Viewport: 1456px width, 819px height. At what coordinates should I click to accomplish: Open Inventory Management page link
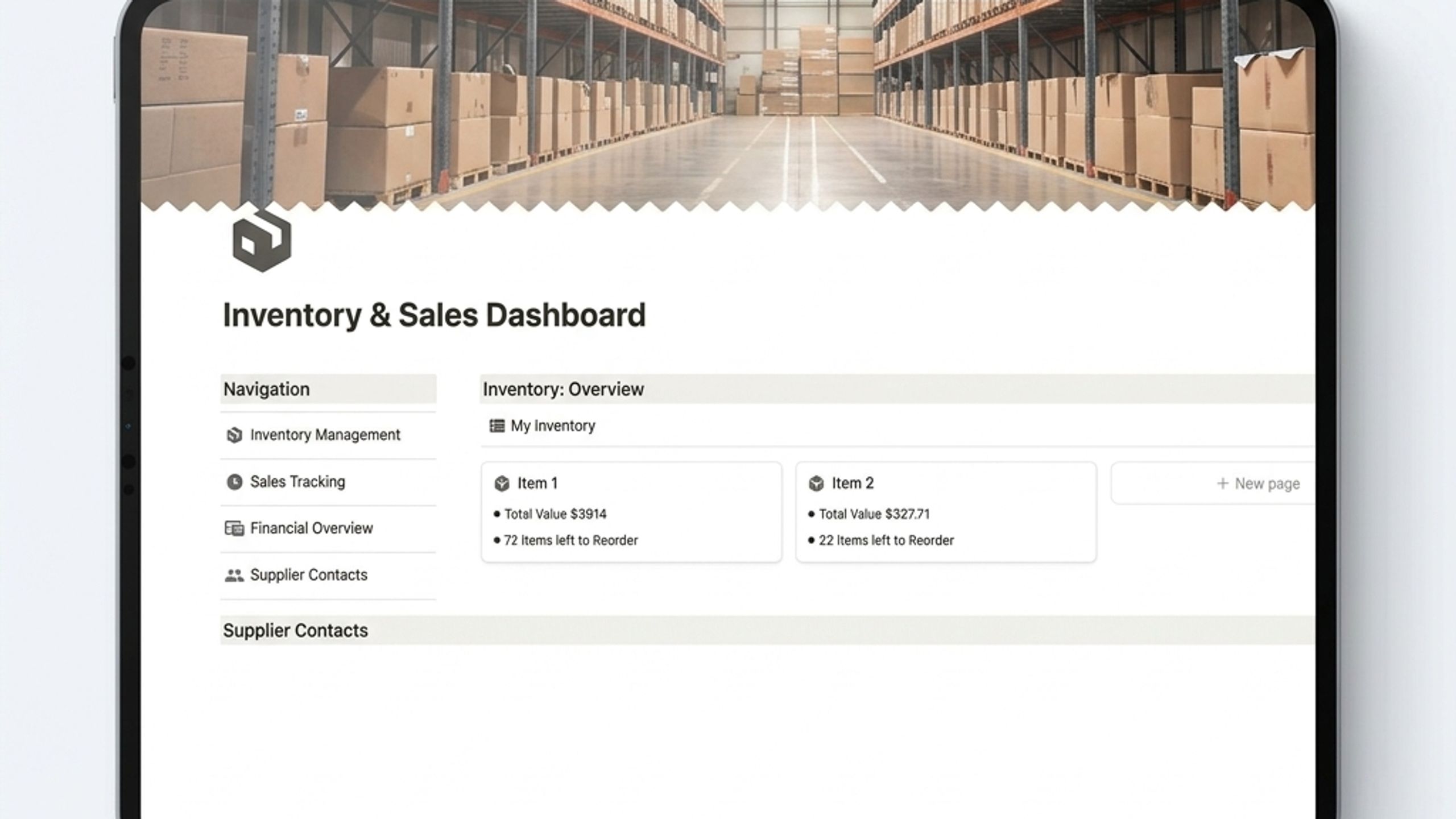click(325, 435)
